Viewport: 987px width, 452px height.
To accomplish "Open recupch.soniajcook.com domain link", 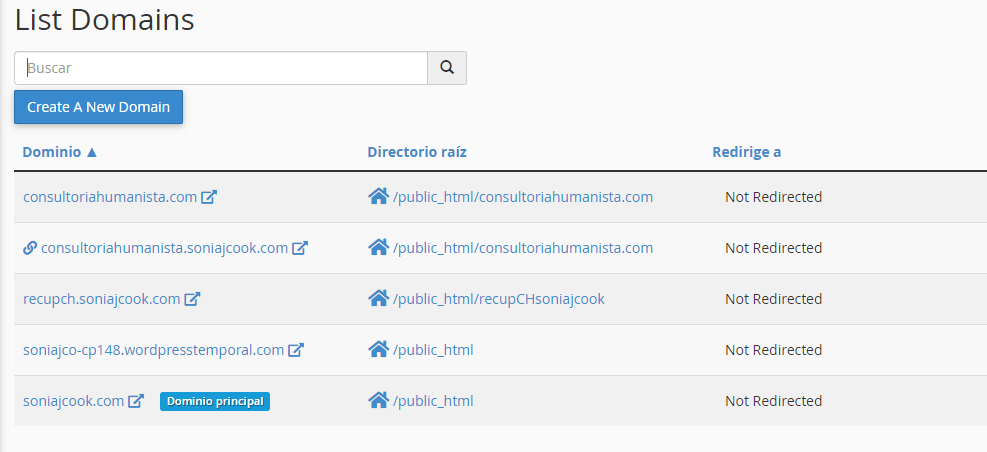I will pyautogui.click(x=102, y=299).
